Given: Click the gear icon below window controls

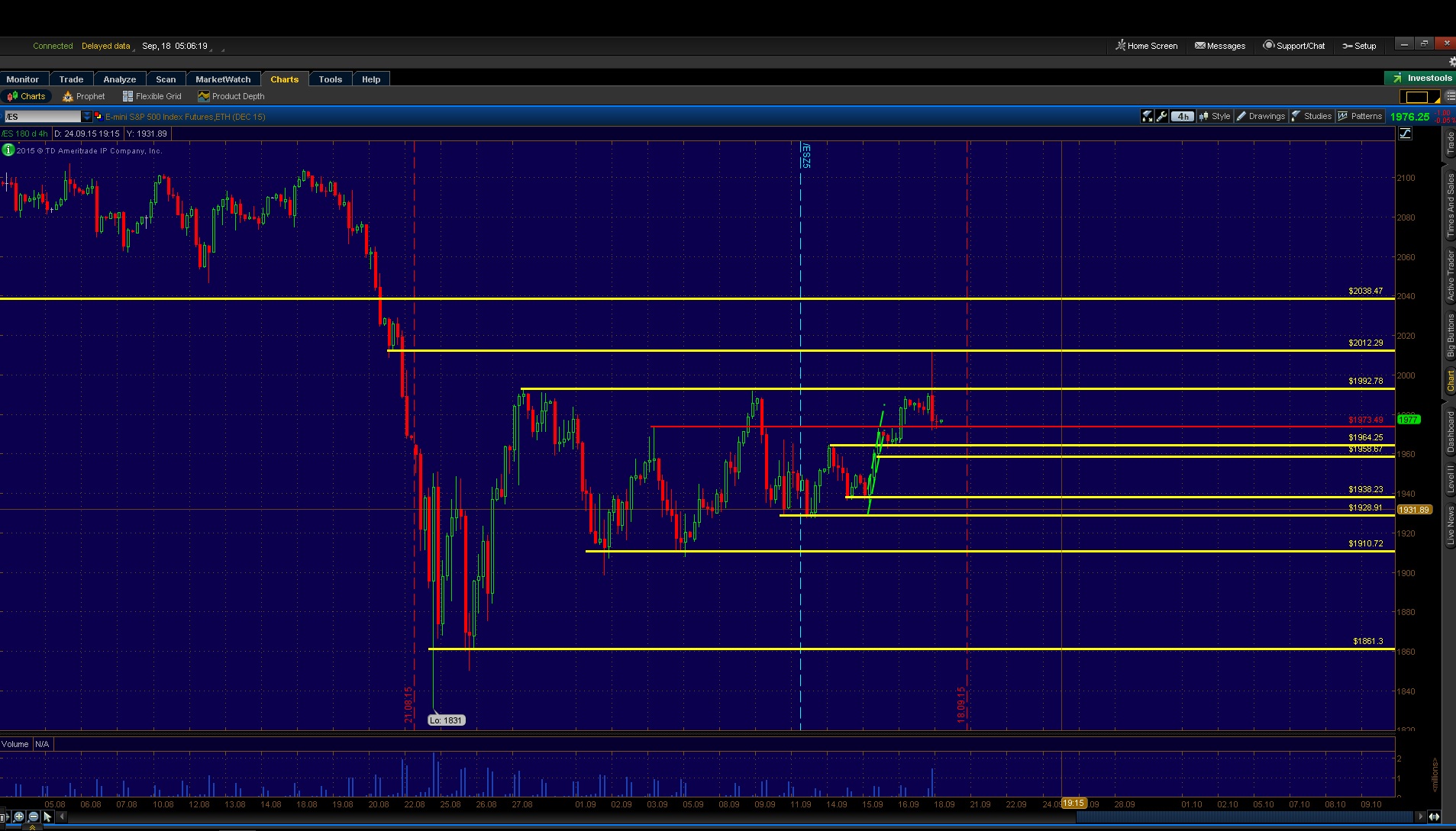Looking at the screenshot, I should 1451,62.
